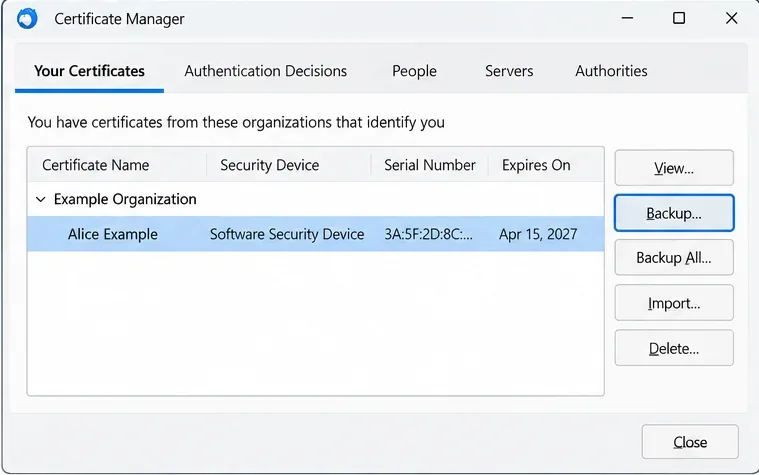
Task: Open the Import... certificate dialog
Action: [x=674, y=303]
